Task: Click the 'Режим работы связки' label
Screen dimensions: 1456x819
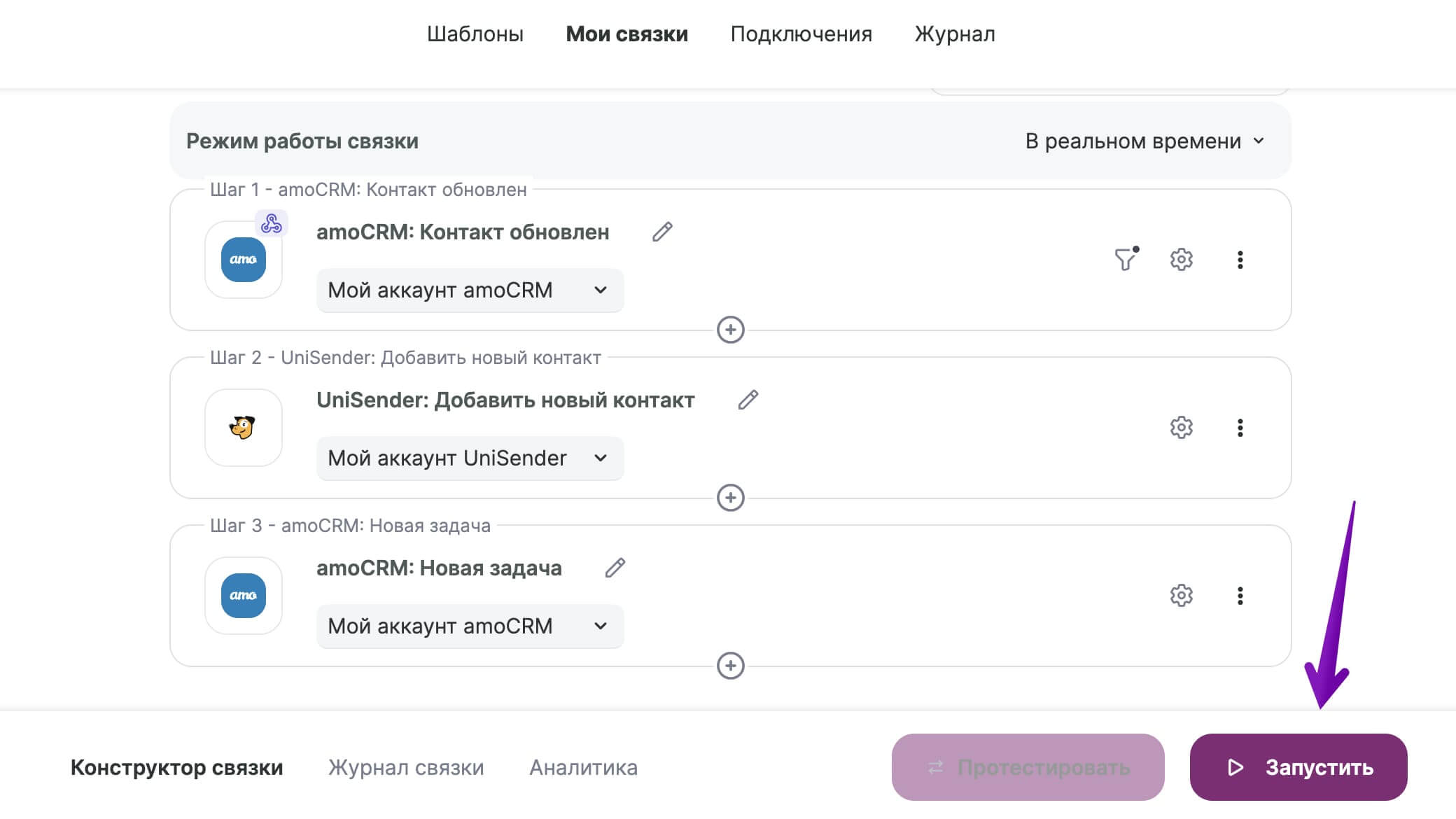Action: (x=302, y=141)
